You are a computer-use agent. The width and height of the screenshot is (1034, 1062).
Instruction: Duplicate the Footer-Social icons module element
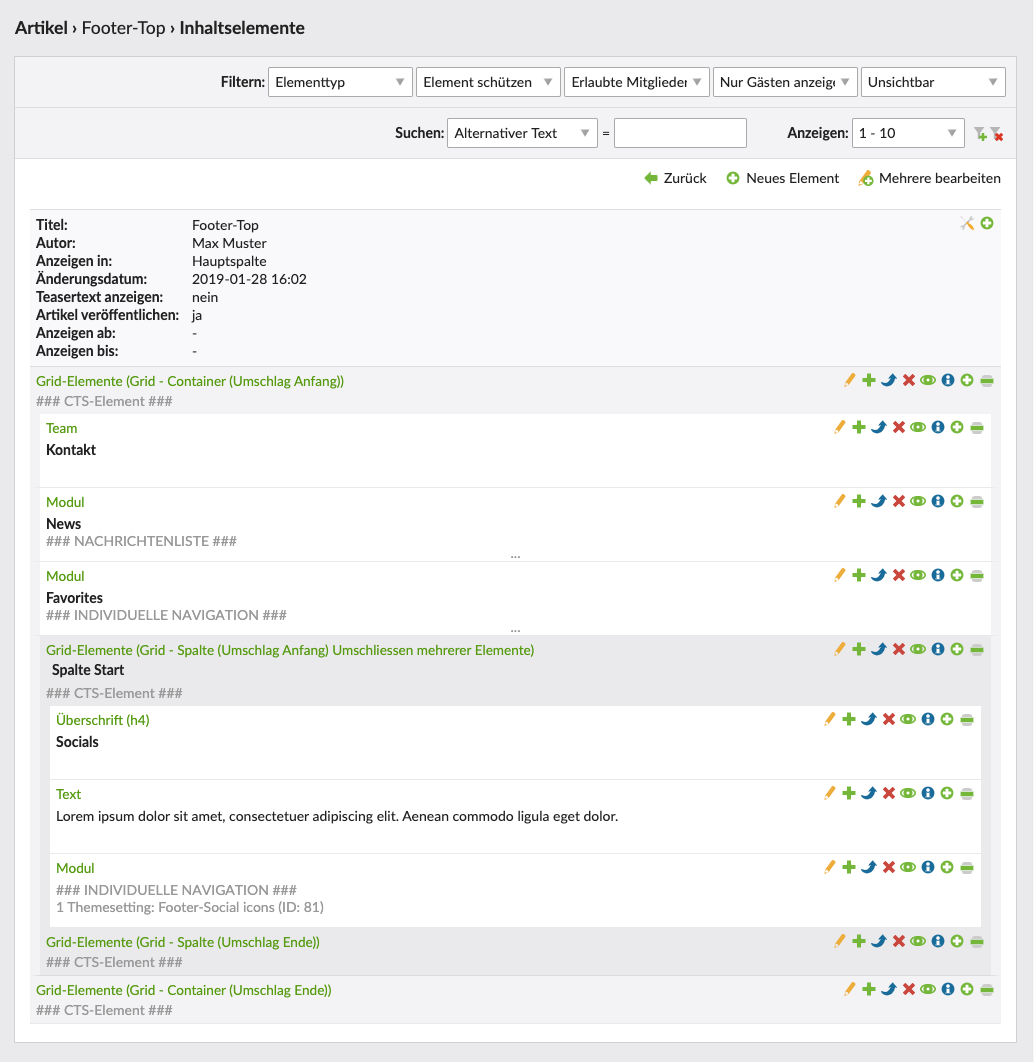(x=849, y=867)
